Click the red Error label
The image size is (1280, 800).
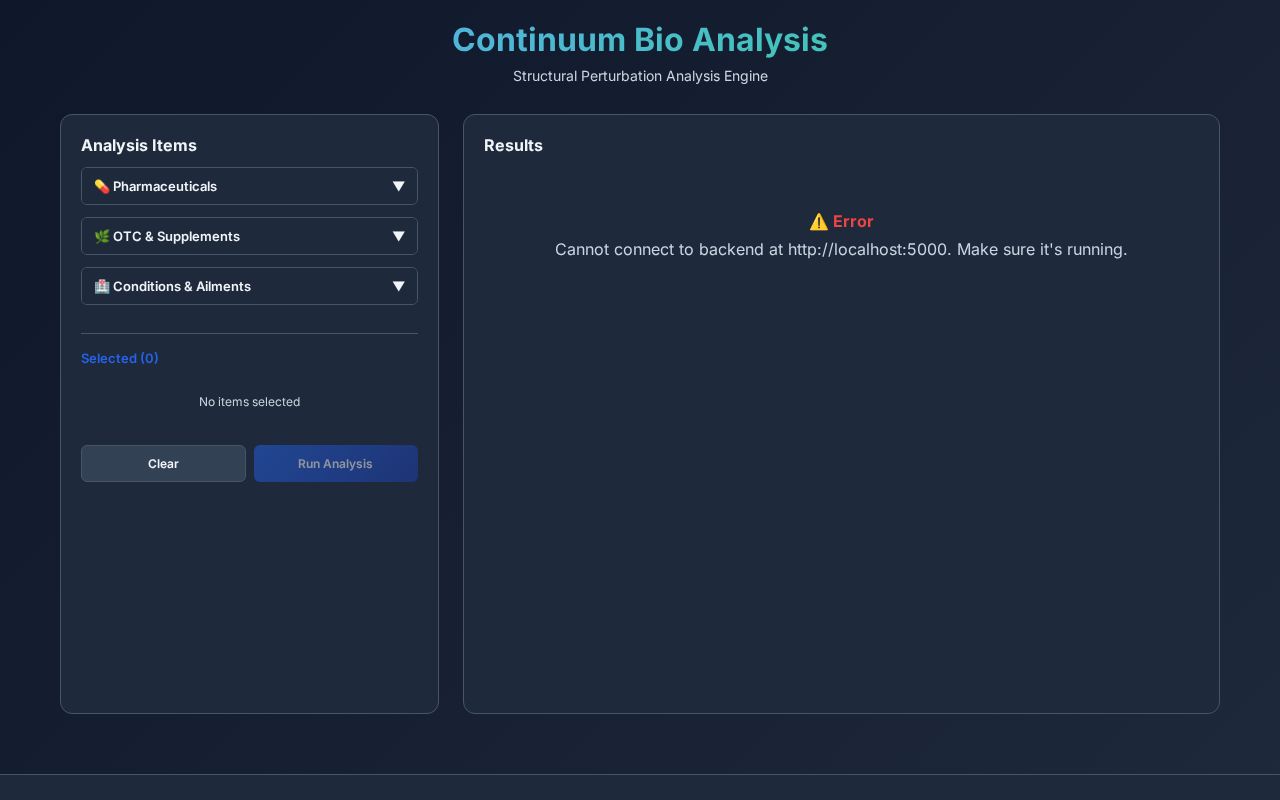click(x=853, y=221)
